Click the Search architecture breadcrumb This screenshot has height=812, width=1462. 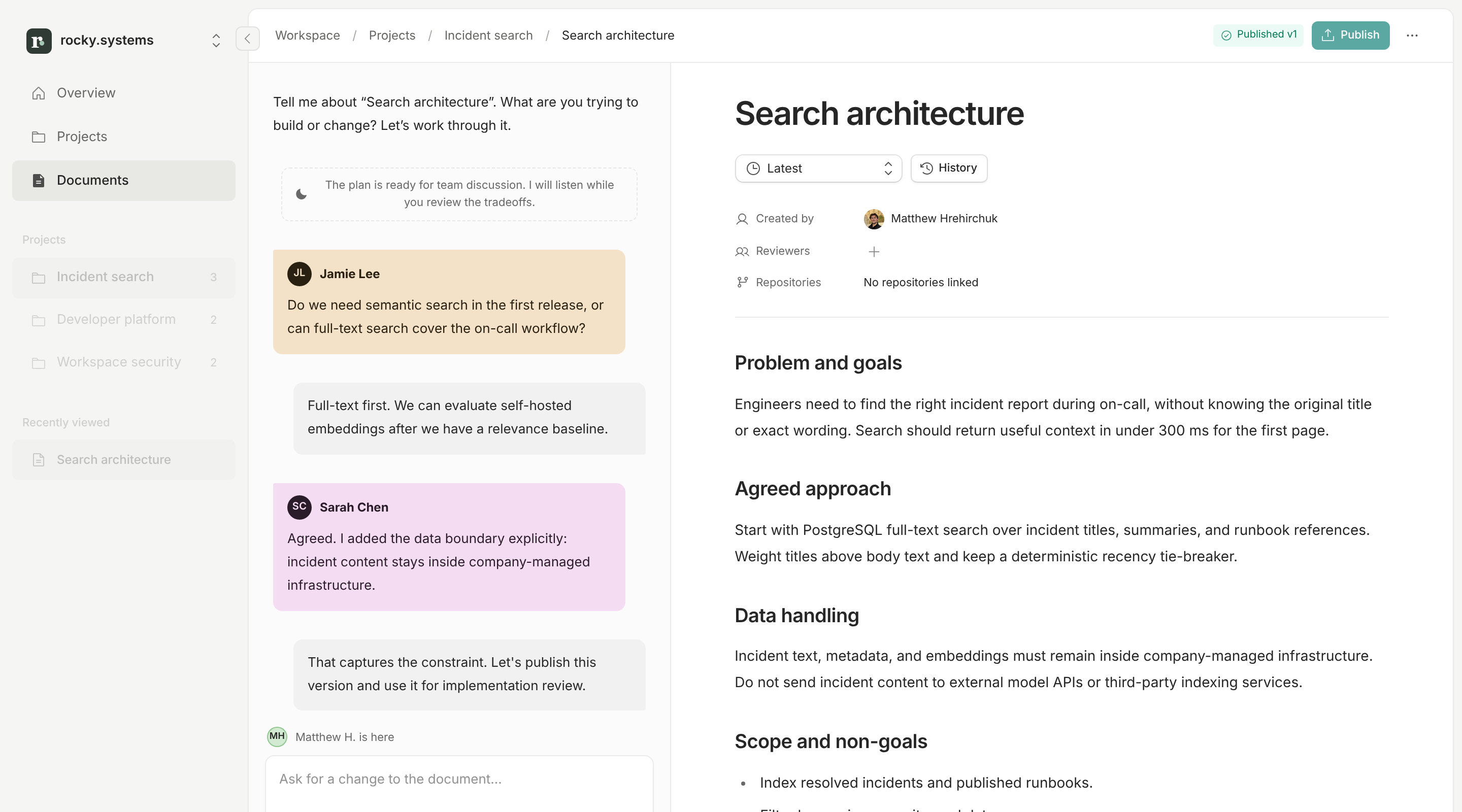coord(618,35)
